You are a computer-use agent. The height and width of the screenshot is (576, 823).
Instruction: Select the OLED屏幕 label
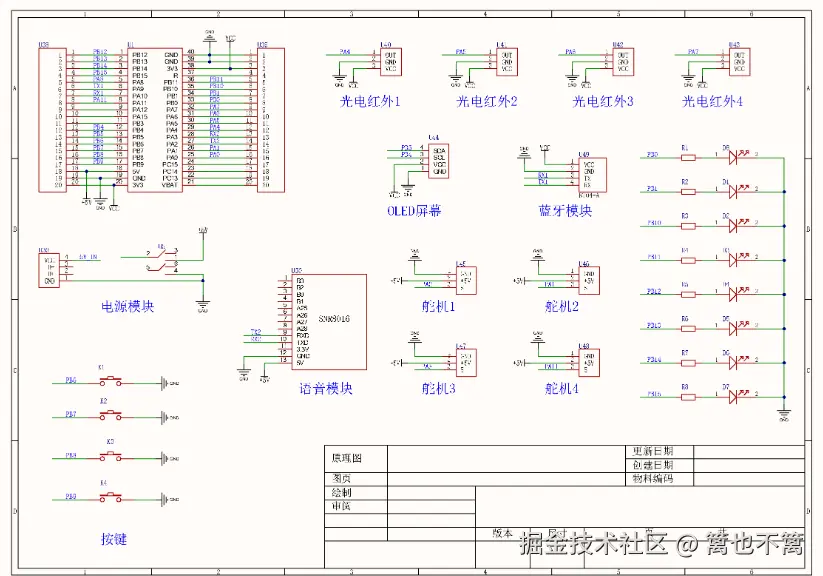414,211
